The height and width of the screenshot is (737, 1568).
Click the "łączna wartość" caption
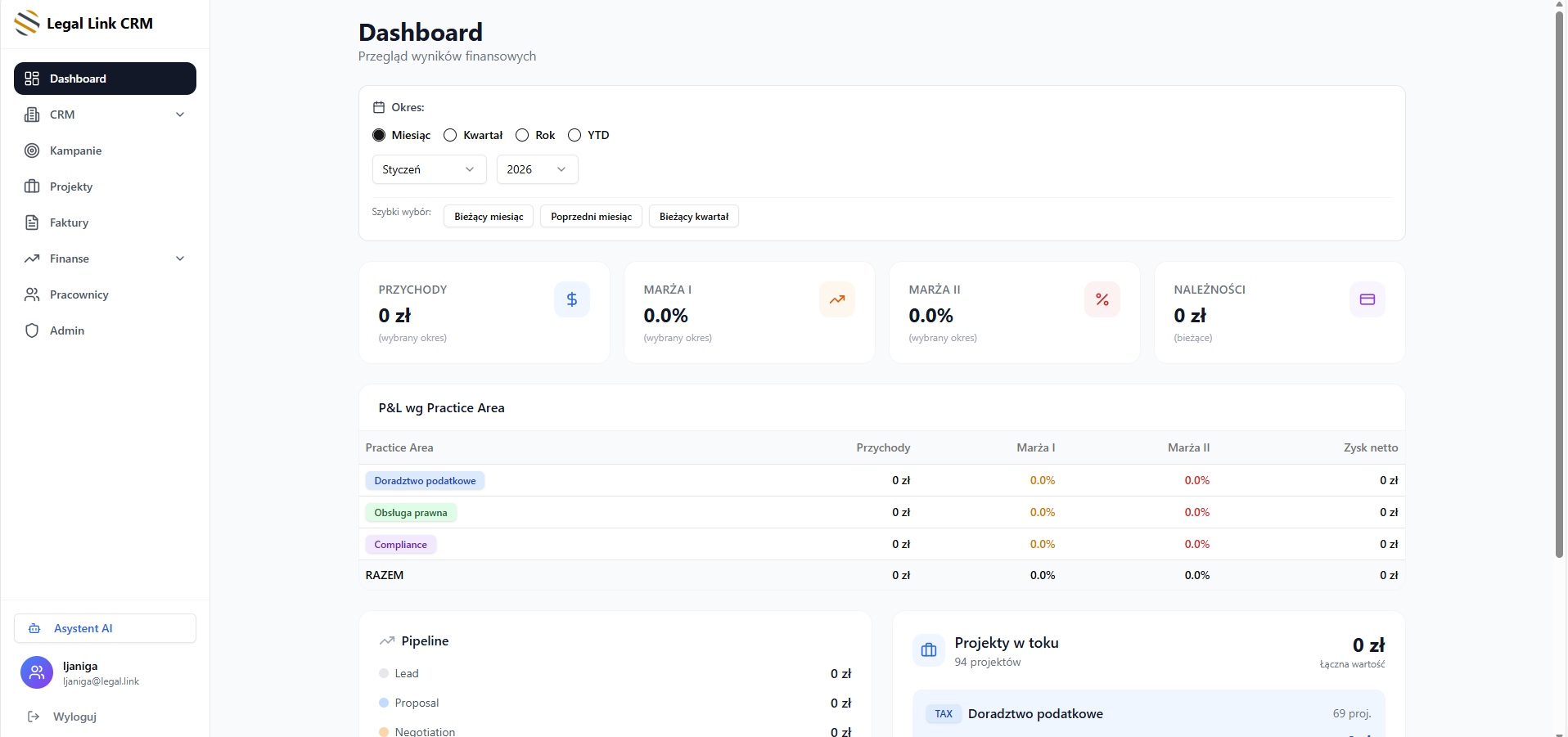(1352, 664)
